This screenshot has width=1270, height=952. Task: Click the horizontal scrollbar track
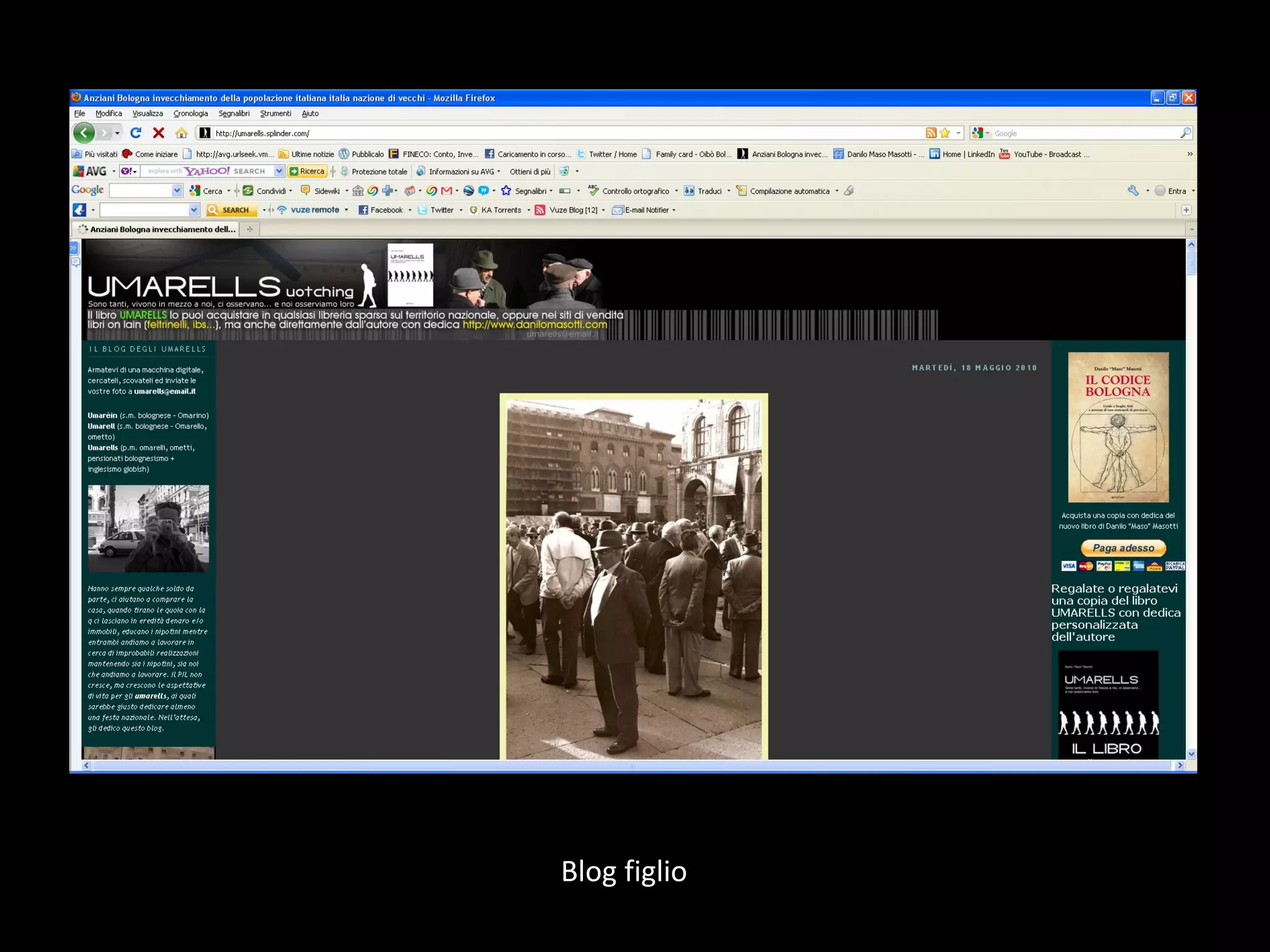coord(631,765)
